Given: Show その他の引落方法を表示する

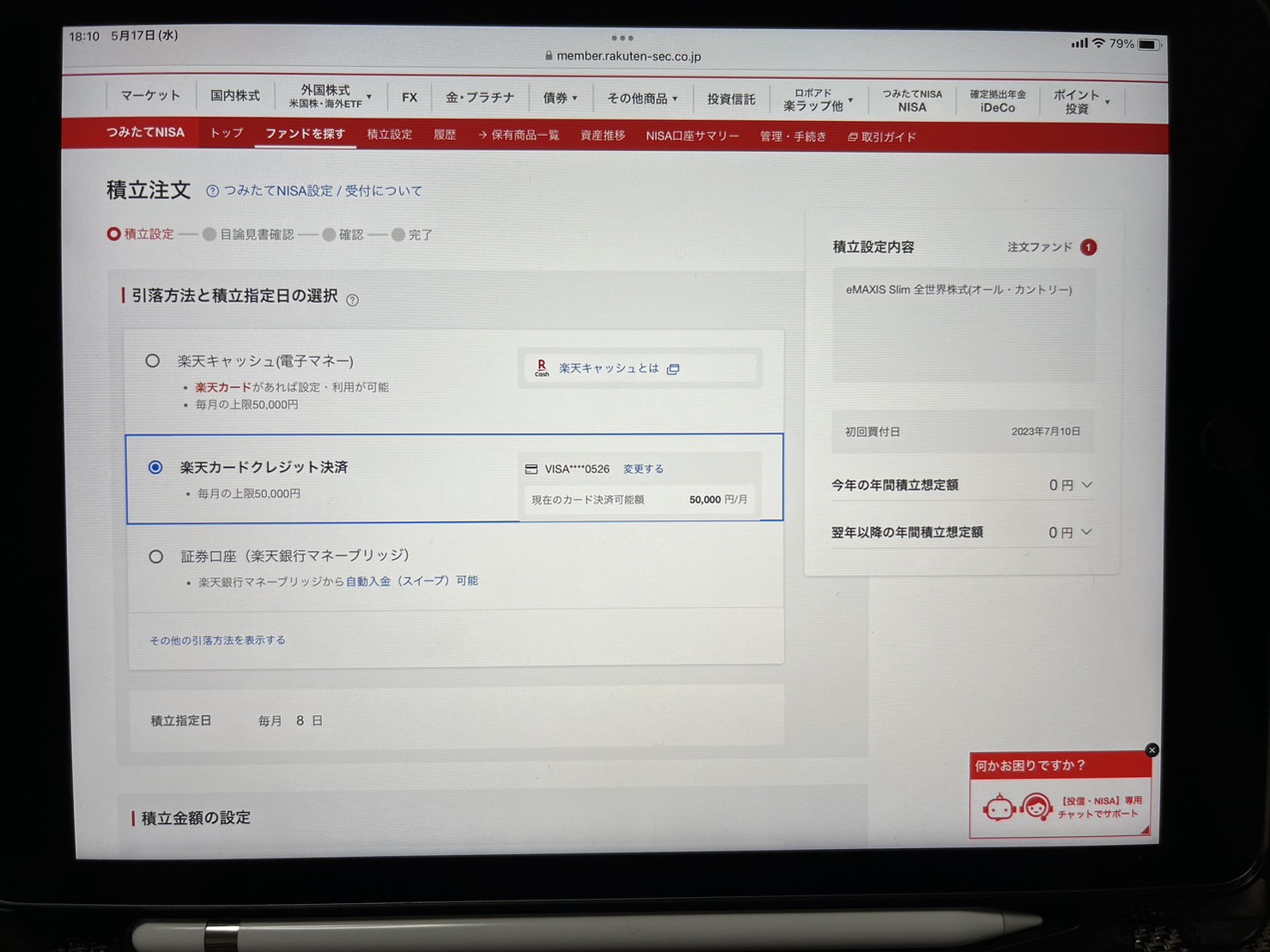Looking at the screenshot, I should click(x=217, y=640).
